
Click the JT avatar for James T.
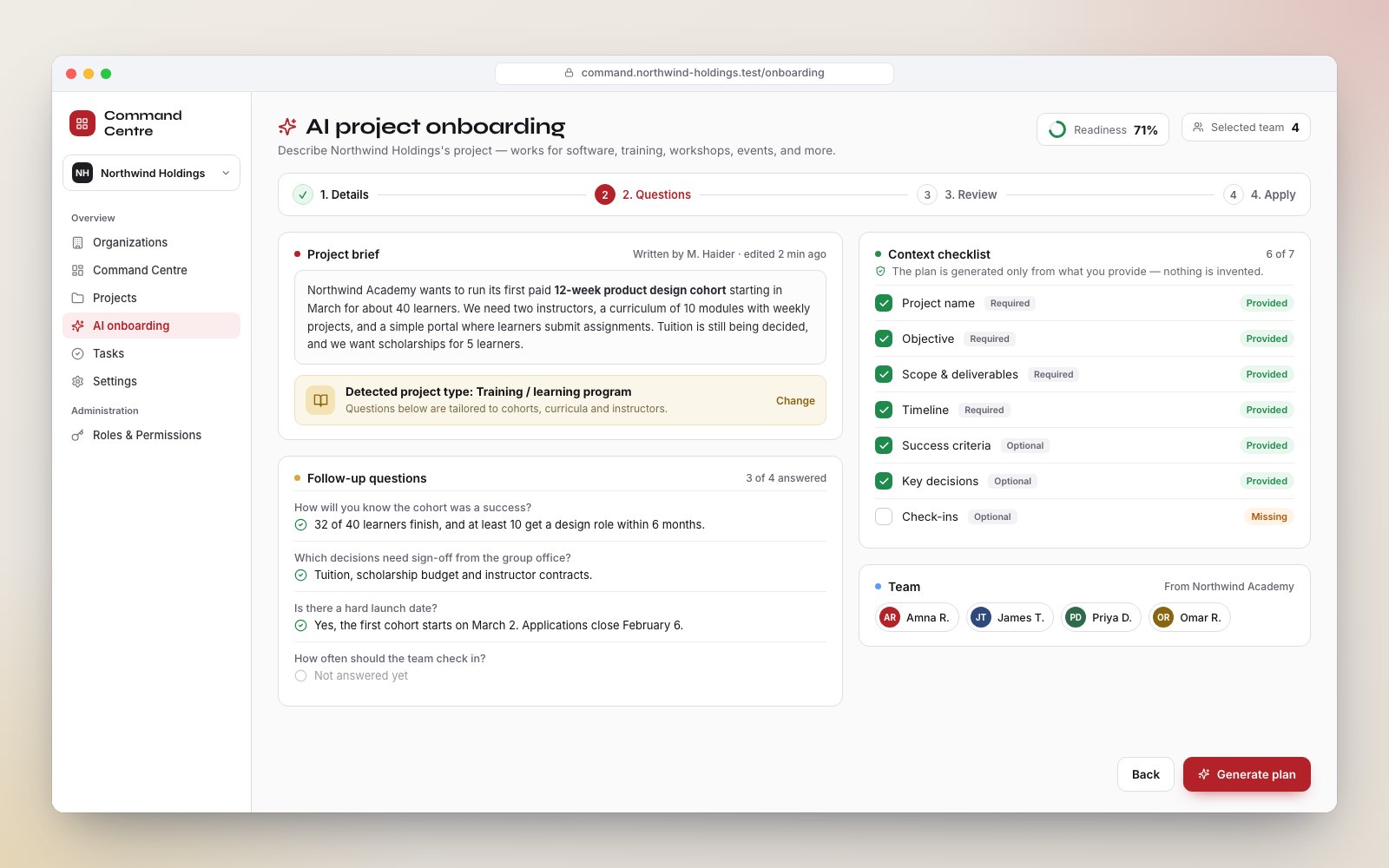point(981,617)
